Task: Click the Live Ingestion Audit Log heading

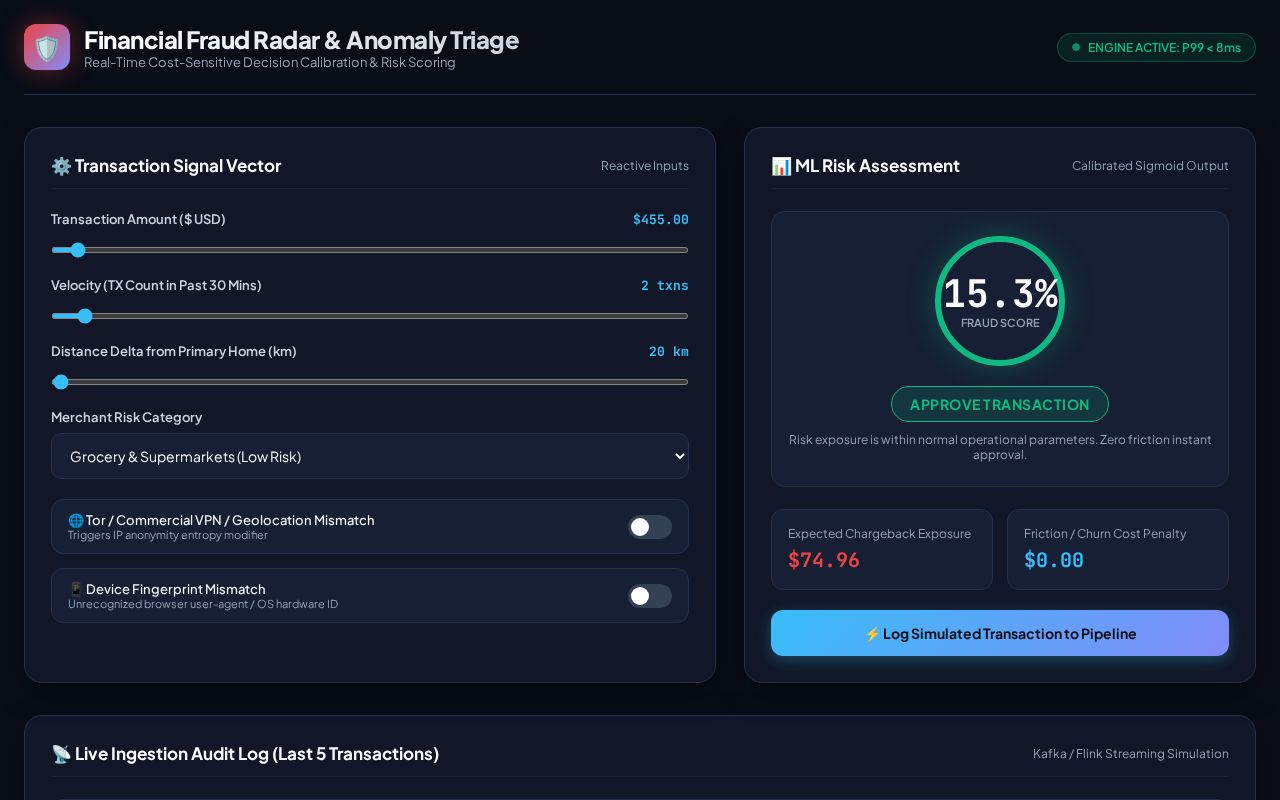Action: click(257, 754)
